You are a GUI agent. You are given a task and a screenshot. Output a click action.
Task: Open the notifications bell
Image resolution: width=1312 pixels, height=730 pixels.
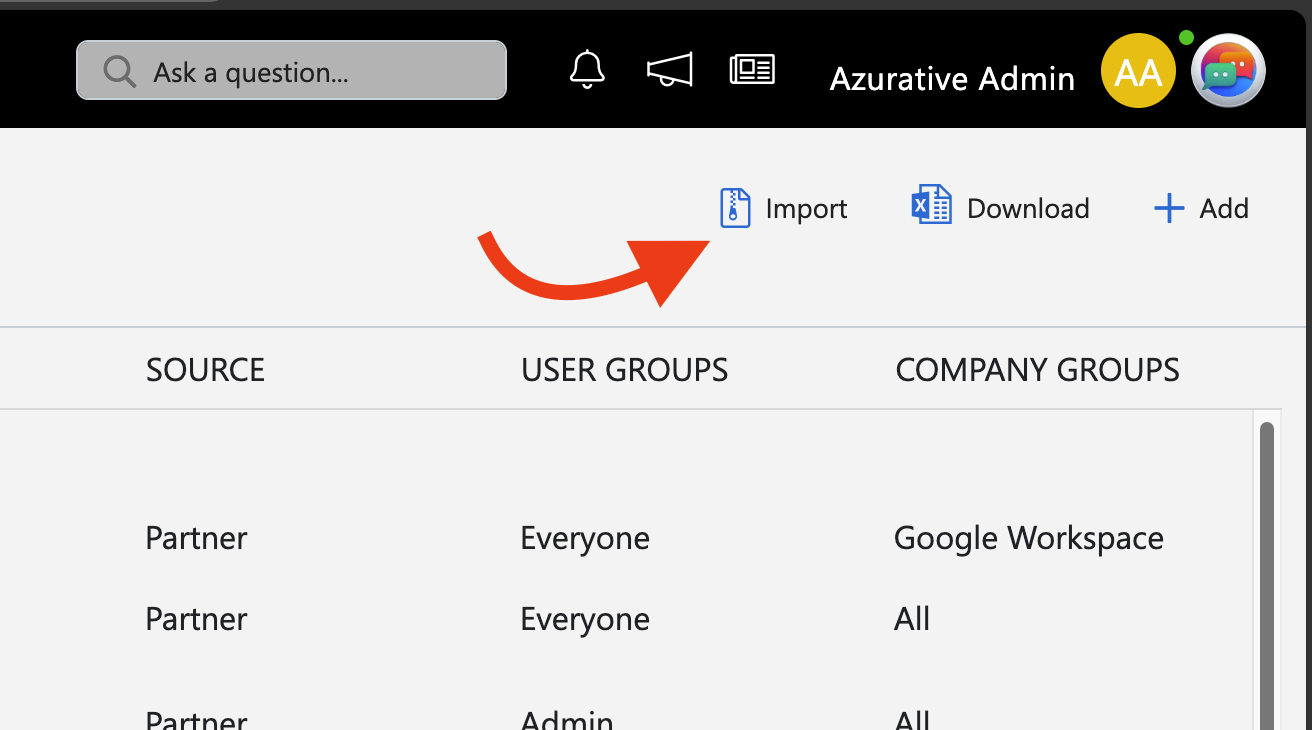587,69
